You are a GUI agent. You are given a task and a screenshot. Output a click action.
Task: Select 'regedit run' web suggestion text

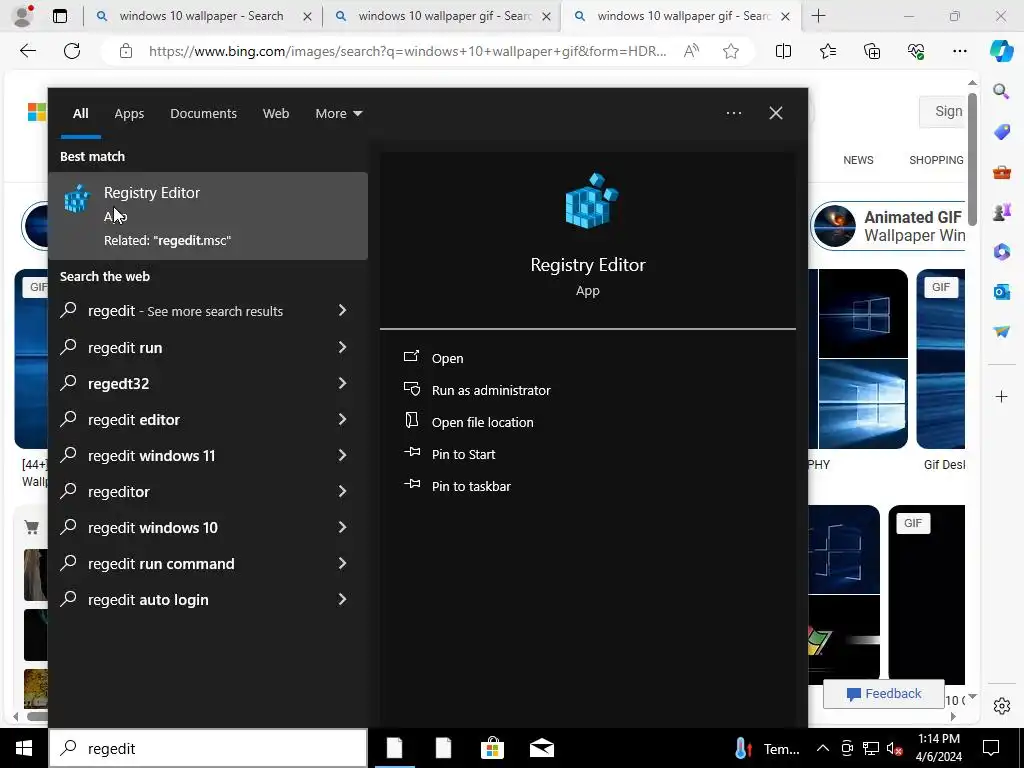coord(125,347)
